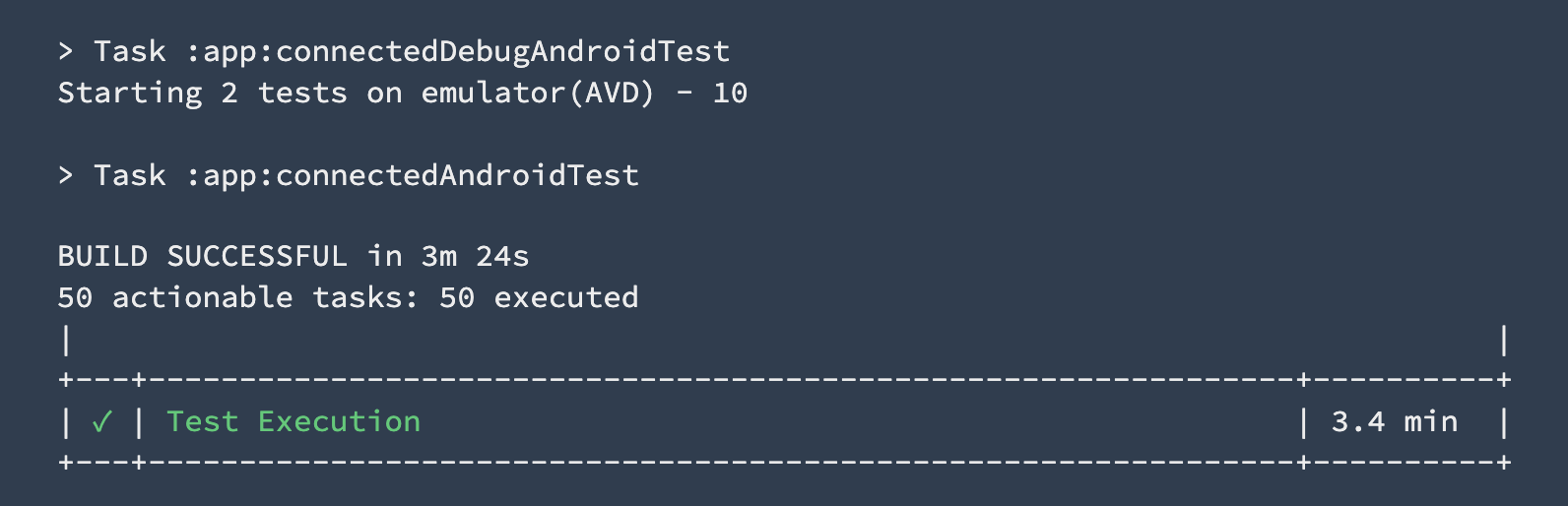Click the 3.4 min duration cell
This screenshot has height=506, width=1568.
click(x=1394, y=422)
